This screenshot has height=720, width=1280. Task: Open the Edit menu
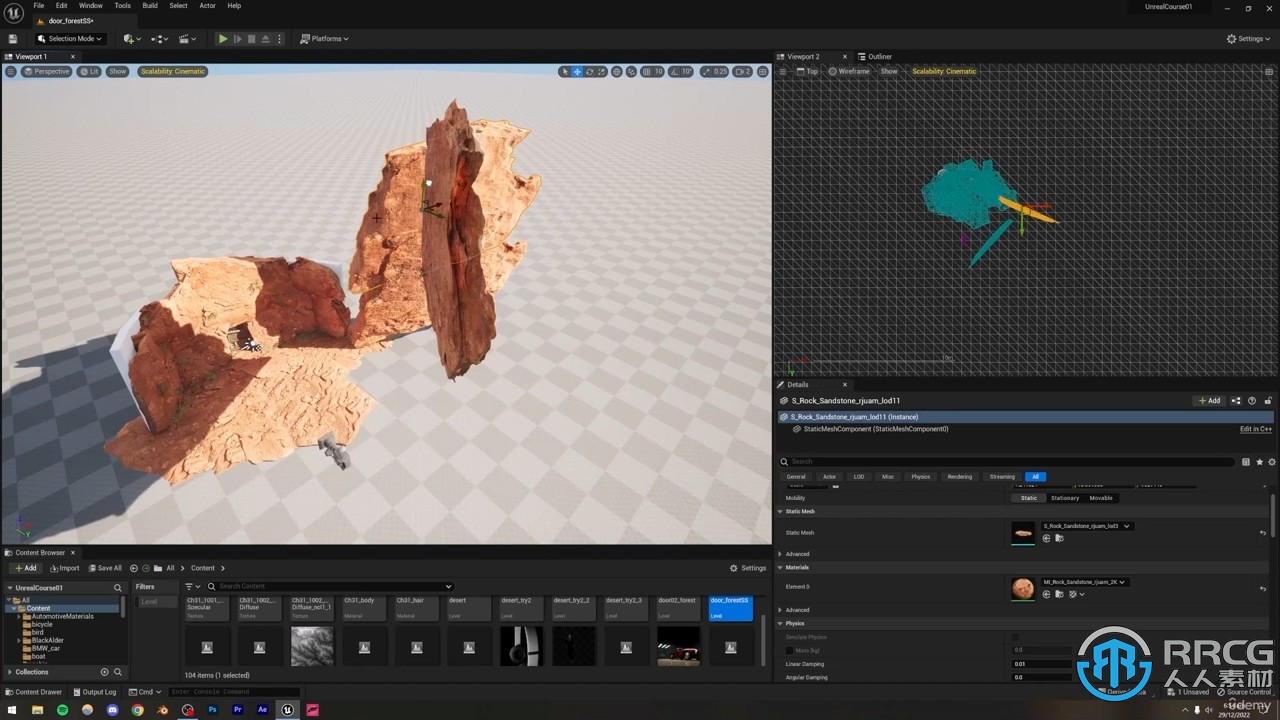[61, 5]
